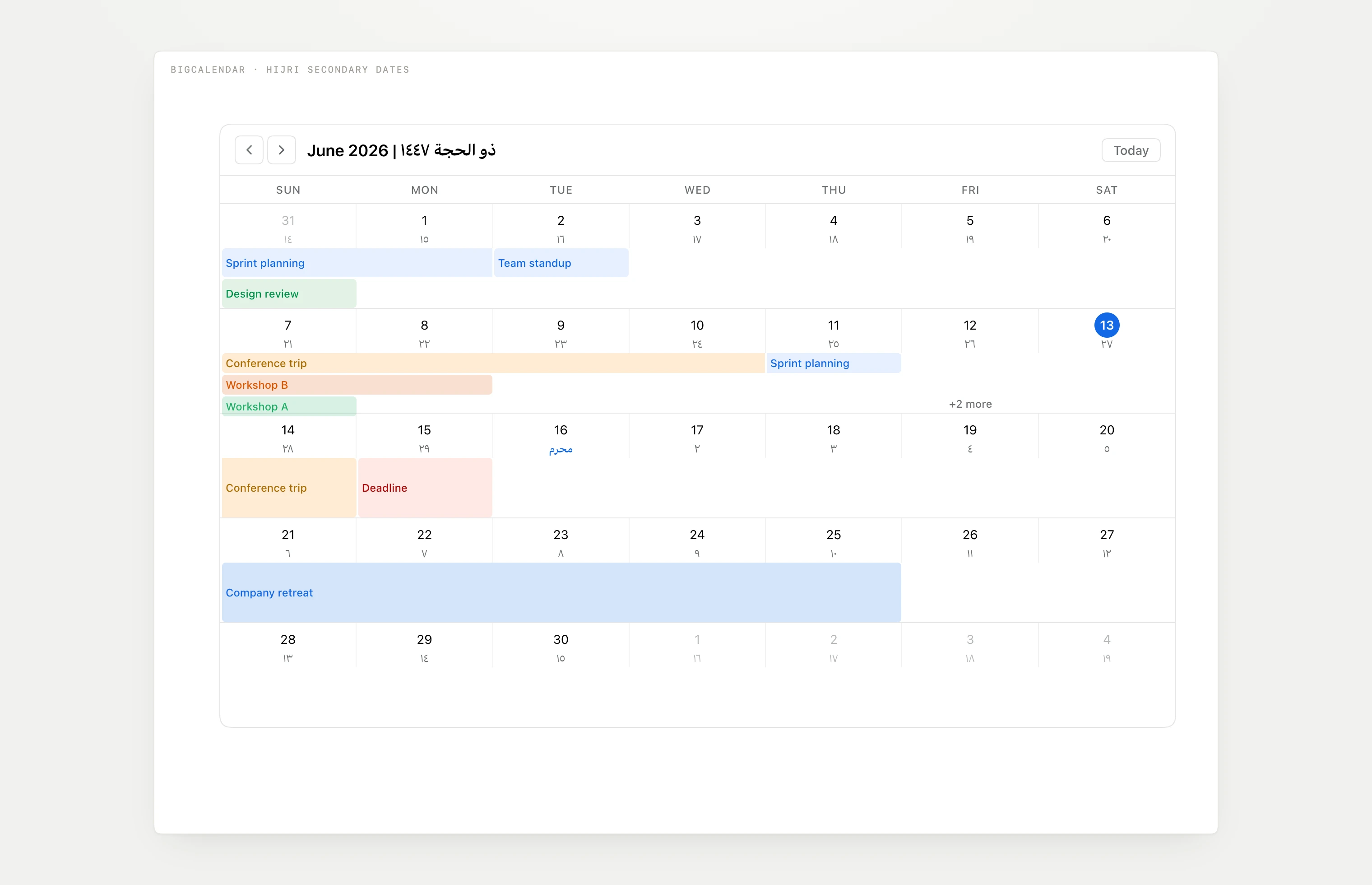The image size is (1372, 885).
Task: Go to the previous month with left chevron
Action: 249,150
